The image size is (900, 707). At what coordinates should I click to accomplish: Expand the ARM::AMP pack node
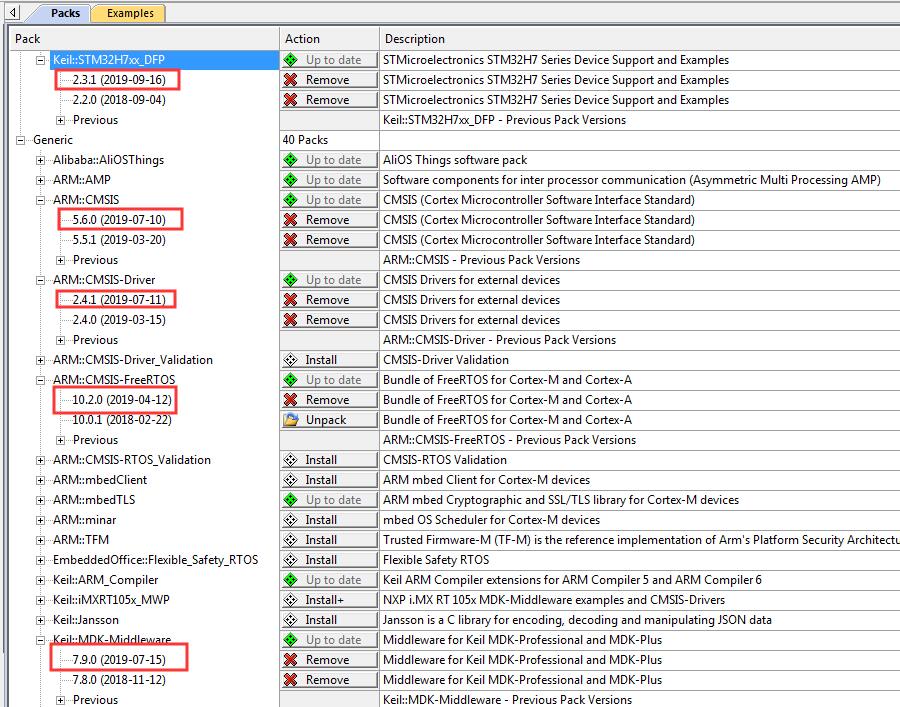coord(40,180)
